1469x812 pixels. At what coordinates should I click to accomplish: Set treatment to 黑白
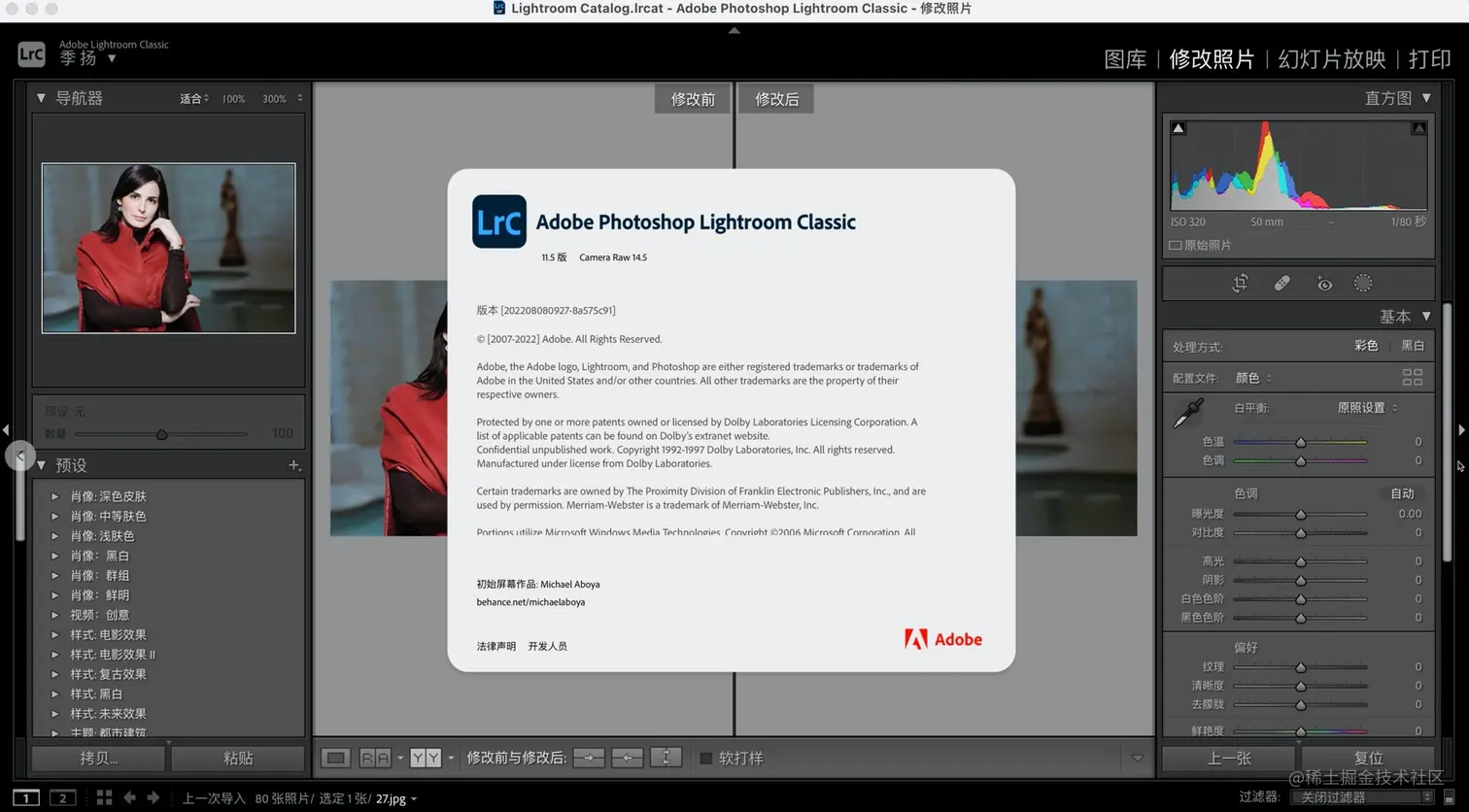[1413, 346]
